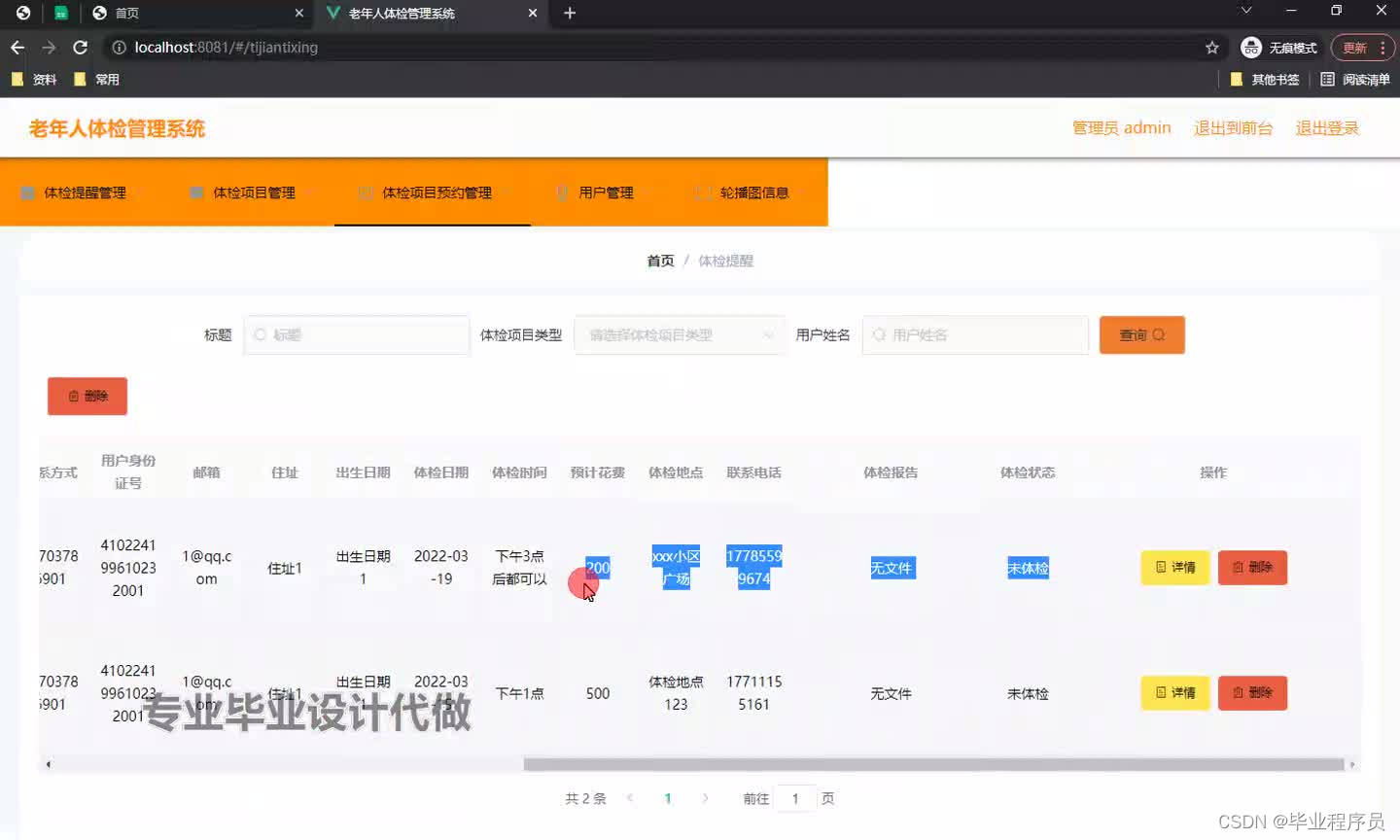Open a new browser tab
This screenshot has height=840, width=1400.
click(570, 13)
